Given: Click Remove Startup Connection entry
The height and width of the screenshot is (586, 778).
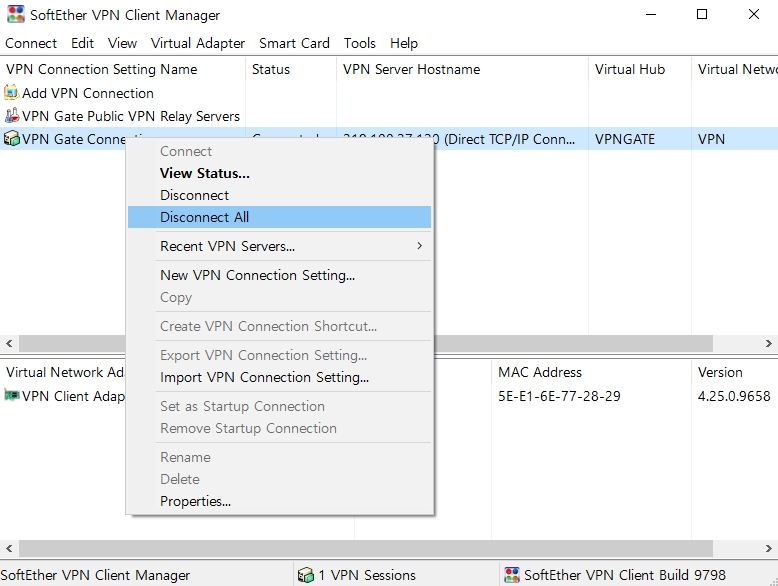Looking at the screenshot, I should click(x=279, y=428).
